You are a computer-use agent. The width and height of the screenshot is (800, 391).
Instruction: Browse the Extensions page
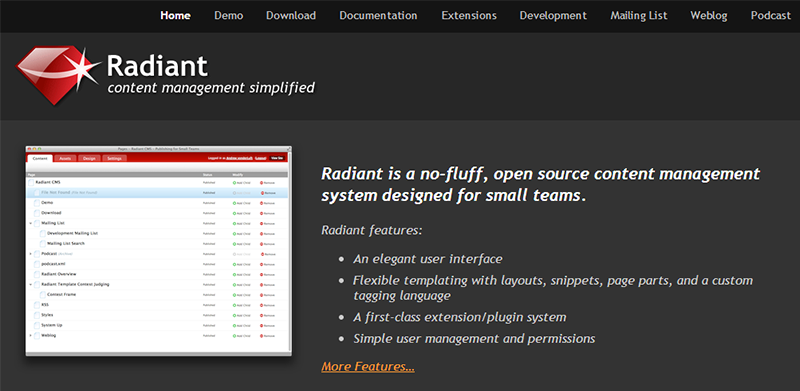click(469, 15)
